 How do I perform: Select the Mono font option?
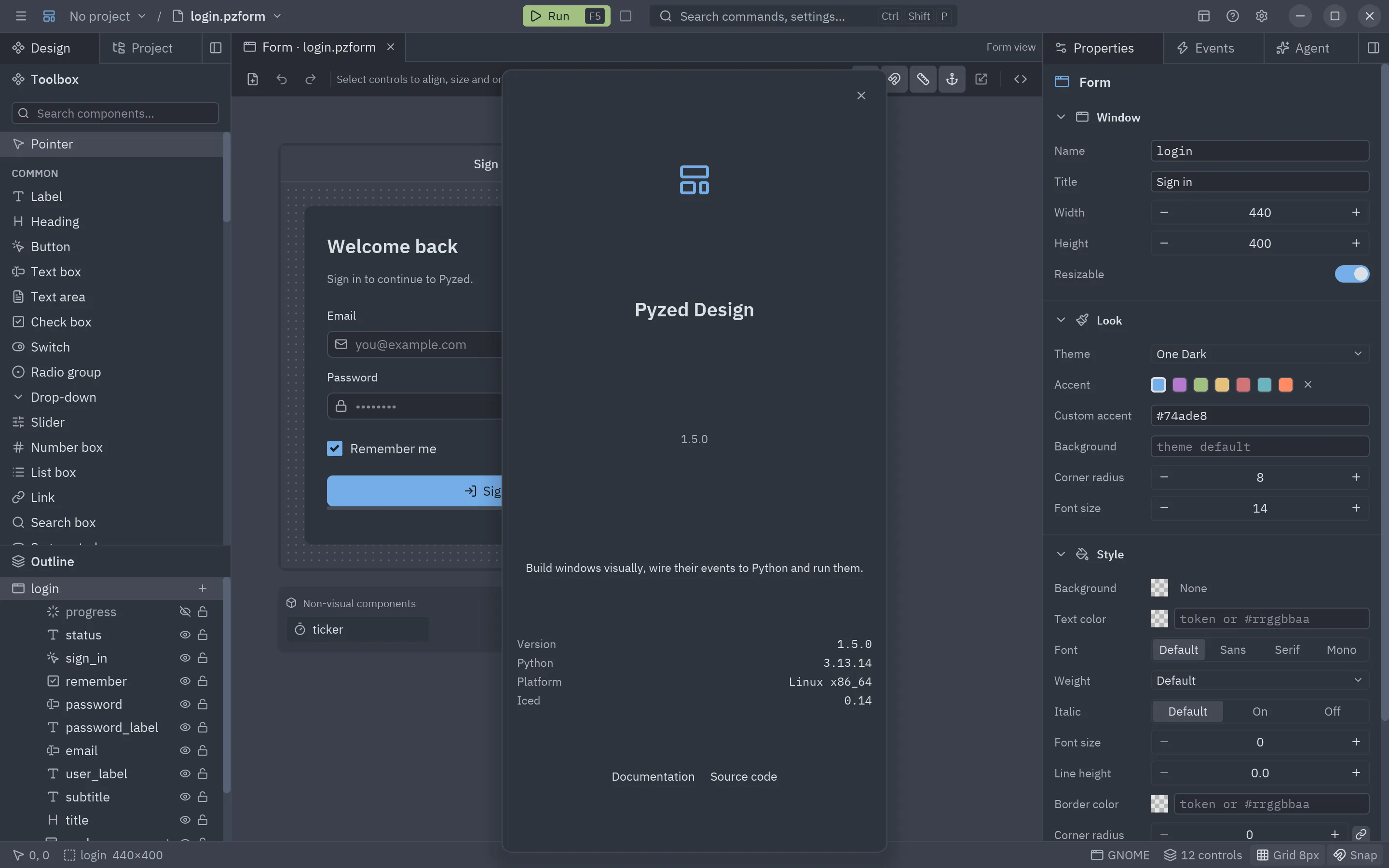click(x=1341, y=649)
